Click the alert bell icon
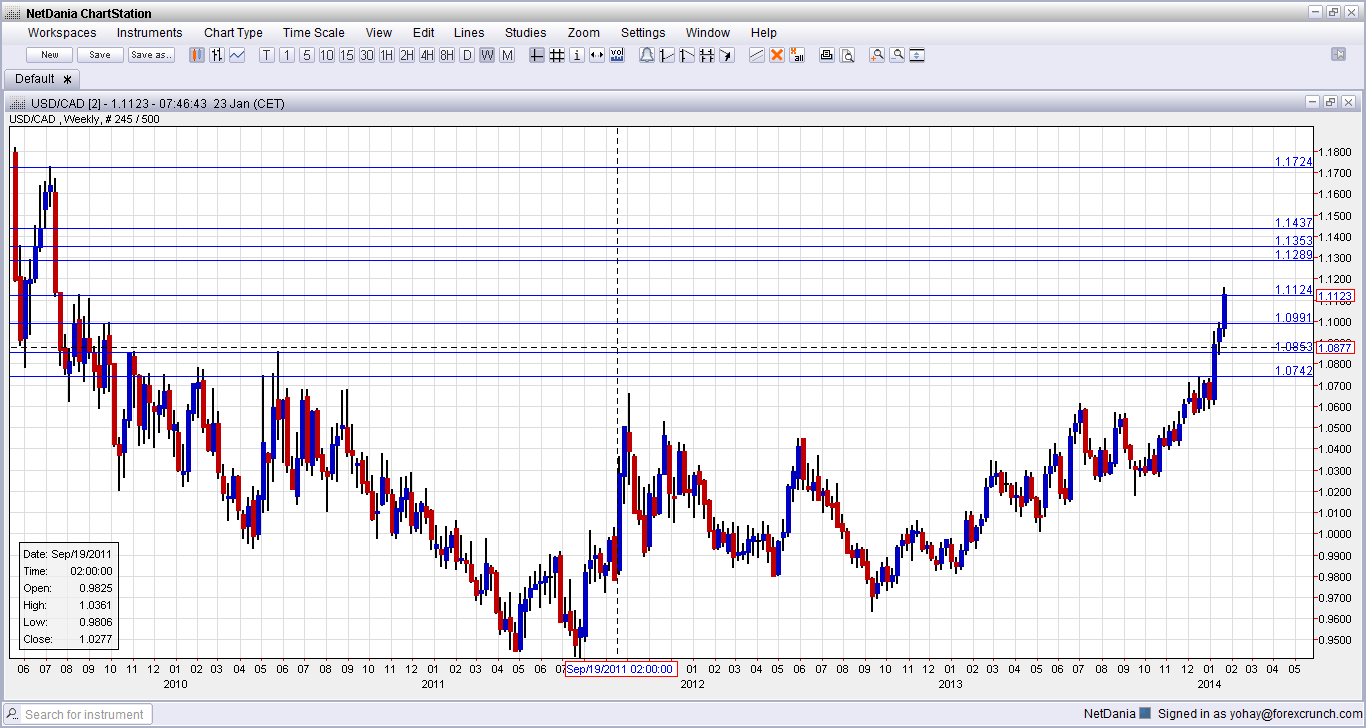 pyautogui.click(x=647, y=55)
